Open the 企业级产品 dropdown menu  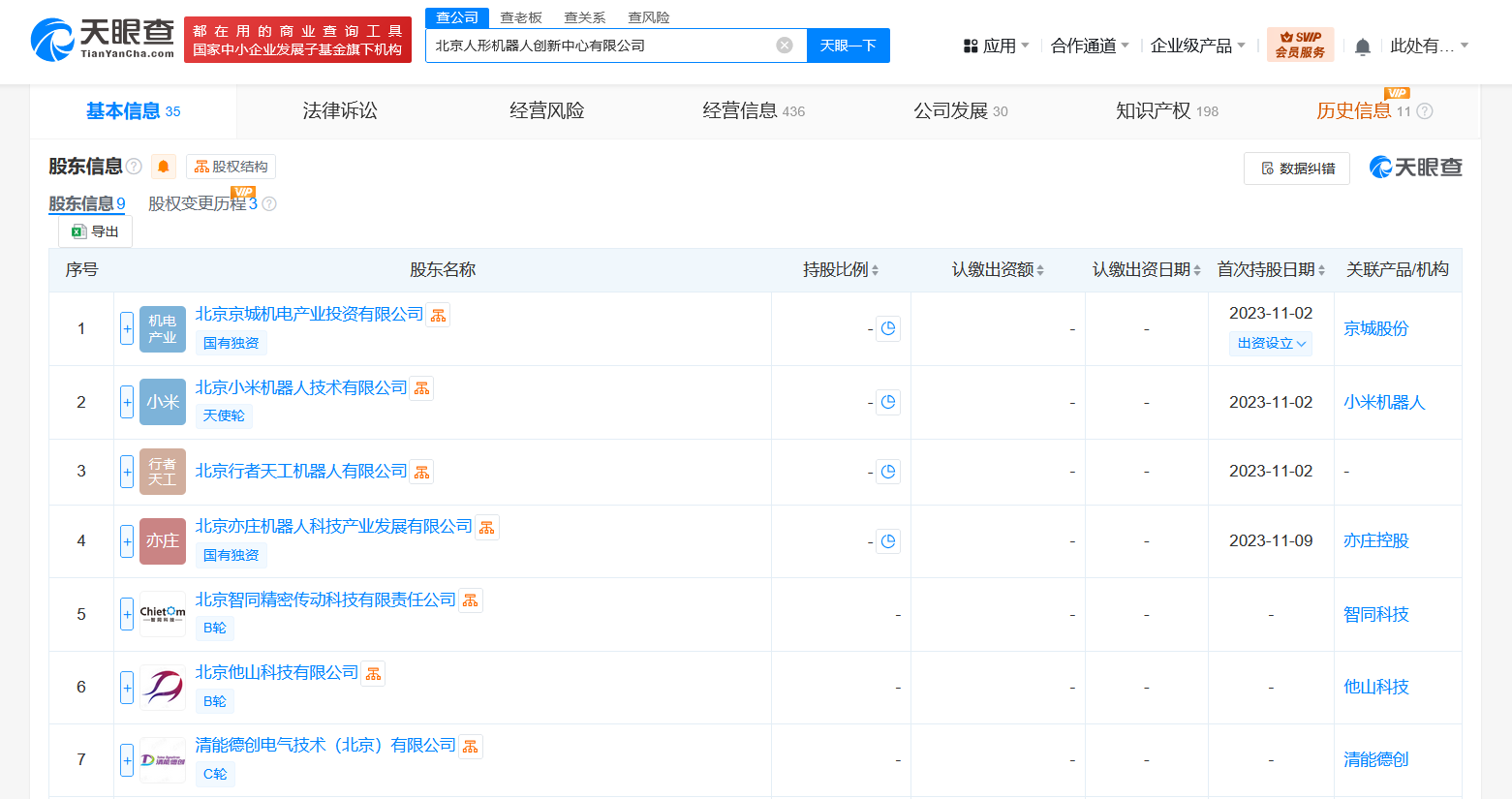(1198, 46)
